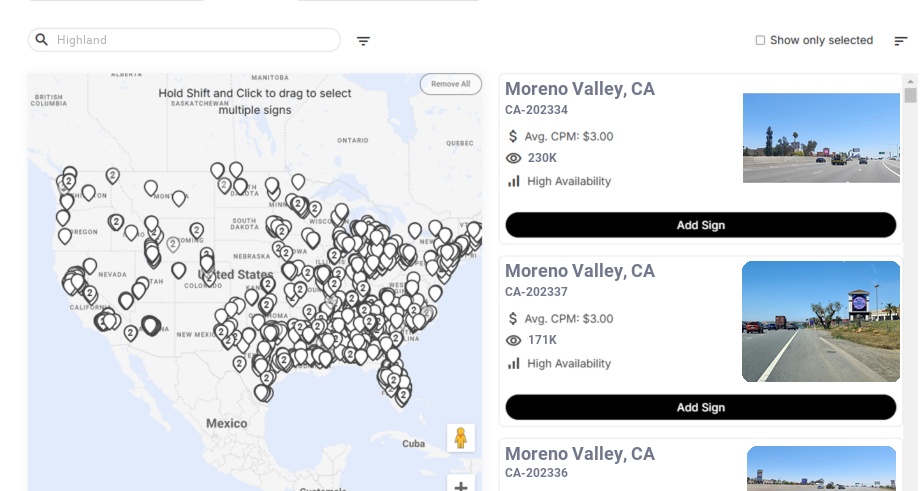Click the eye impressions icon for 230K
This screenshot has width=920, height=491.
tap(514, 158)
